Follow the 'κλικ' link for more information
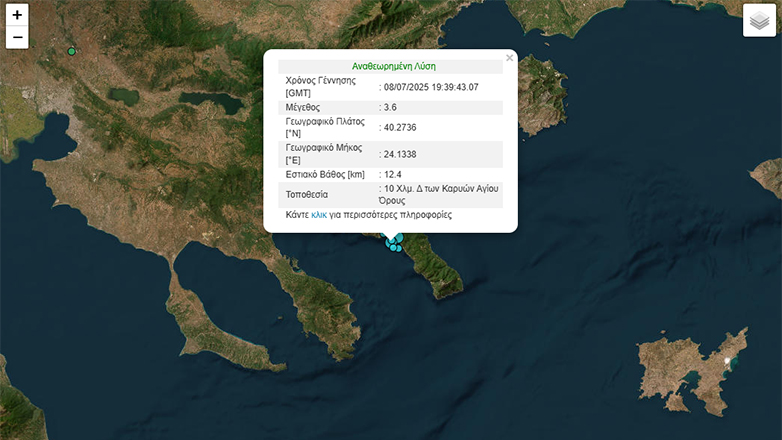 (x=319, y=215)
